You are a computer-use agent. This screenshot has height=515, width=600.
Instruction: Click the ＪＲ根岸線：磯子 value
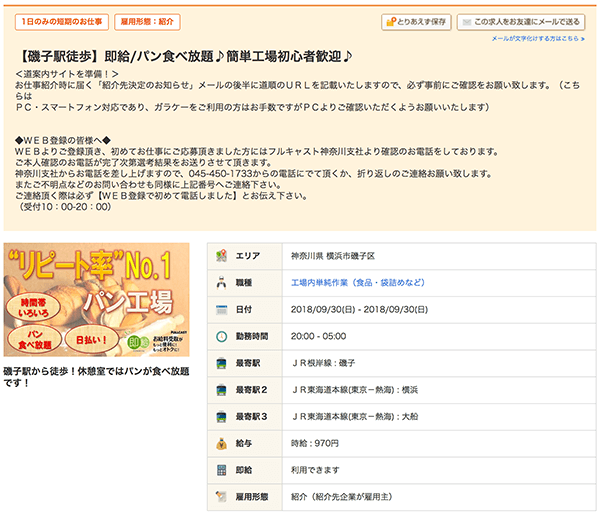click(323, 363)
